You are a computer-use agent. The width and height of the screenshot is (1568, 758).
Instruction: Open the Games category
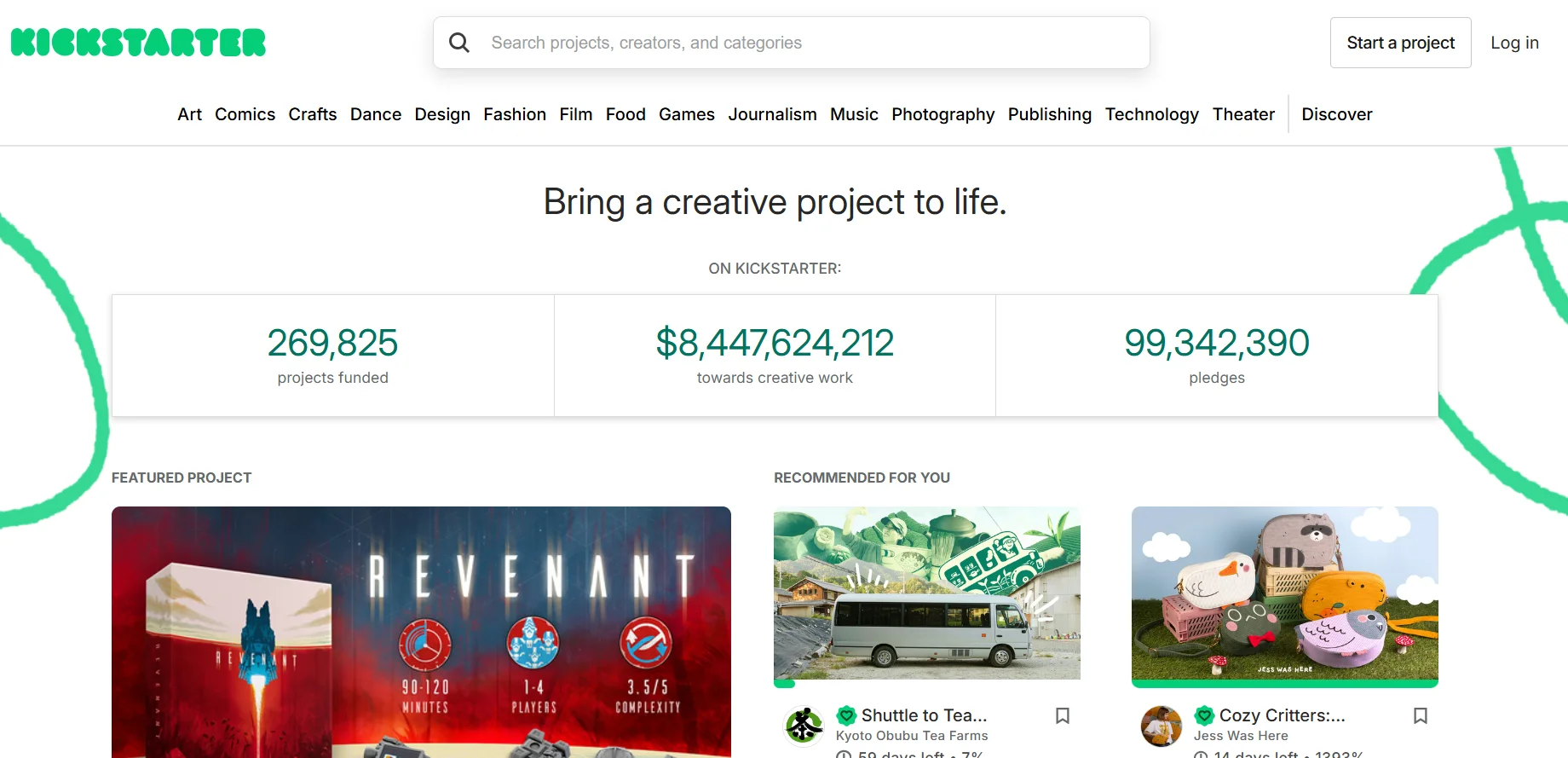(686, 114)
